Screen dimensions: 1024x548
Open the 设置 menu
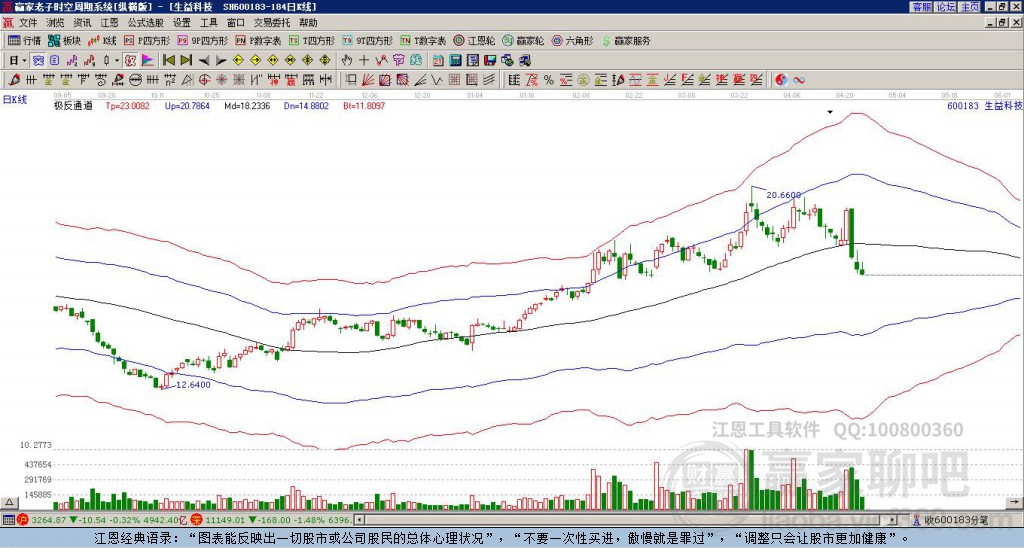point(182,23)
